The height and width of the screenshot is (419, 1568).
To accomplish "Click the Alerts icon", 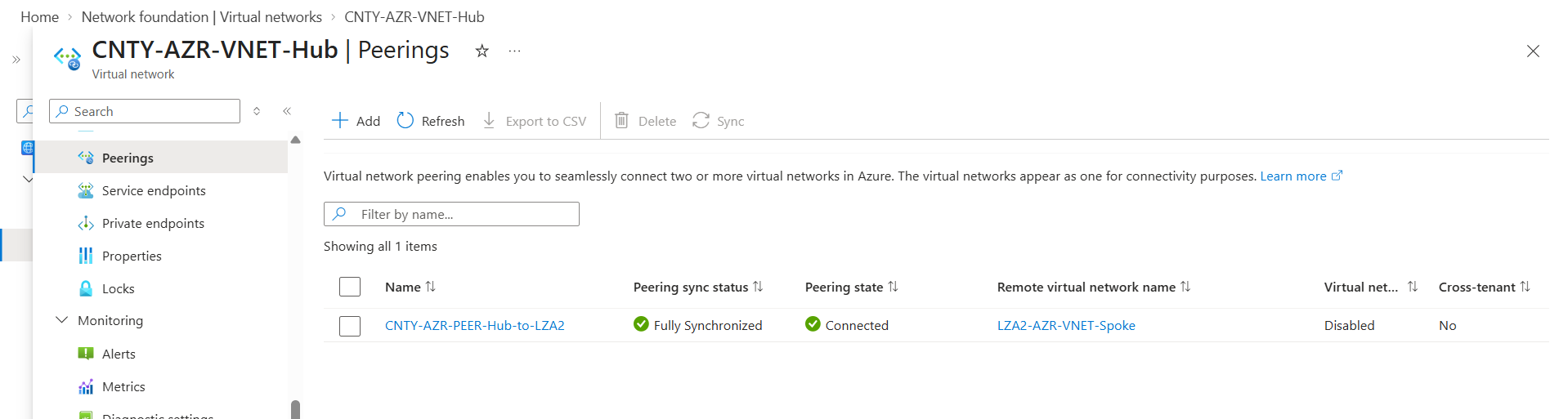I will pyautogui.click(x=86, y=354).
